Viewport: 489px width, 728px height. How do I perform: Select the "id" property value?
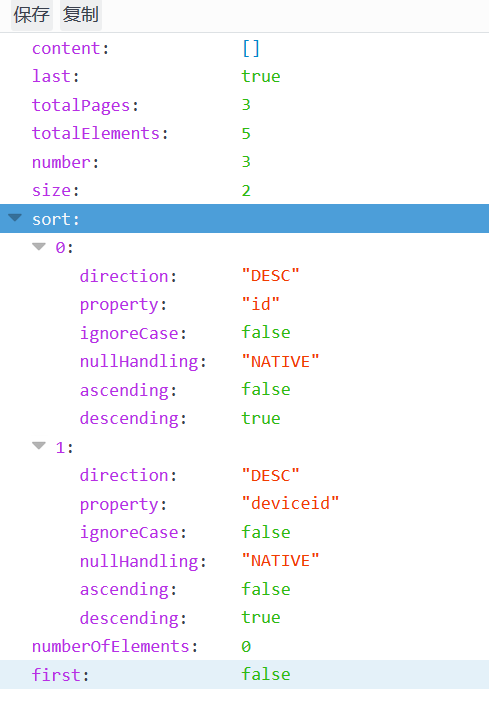tap(261, 304)
